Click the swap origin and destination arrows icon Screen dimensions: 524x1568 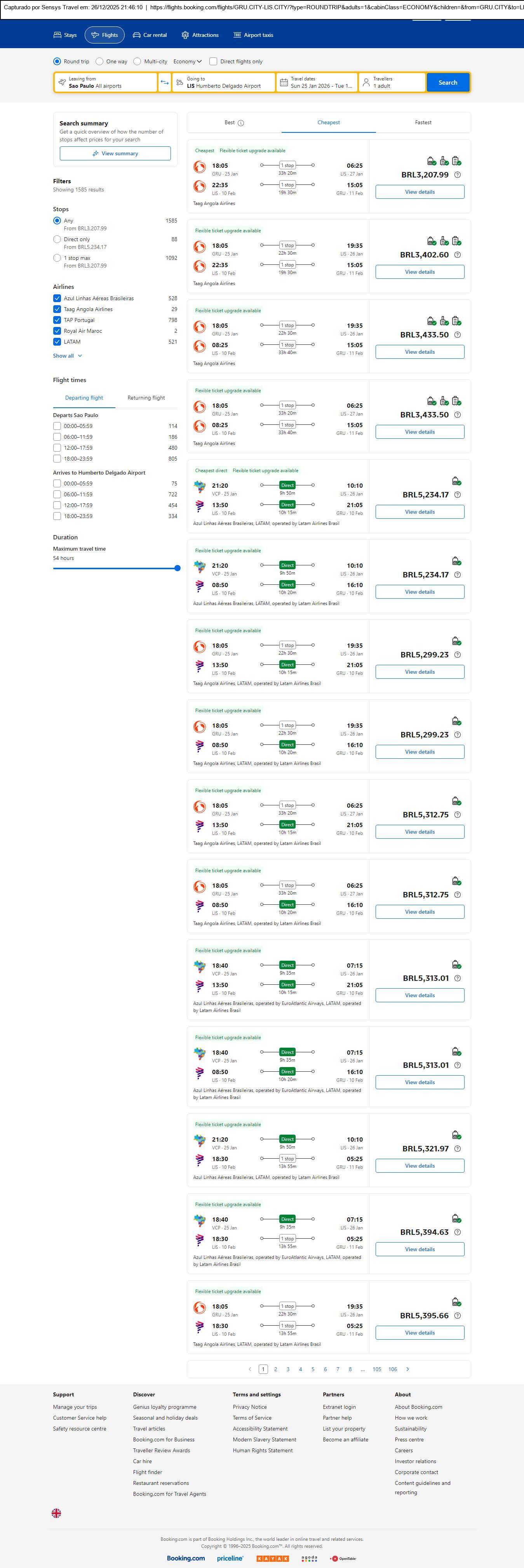[164, 83]
